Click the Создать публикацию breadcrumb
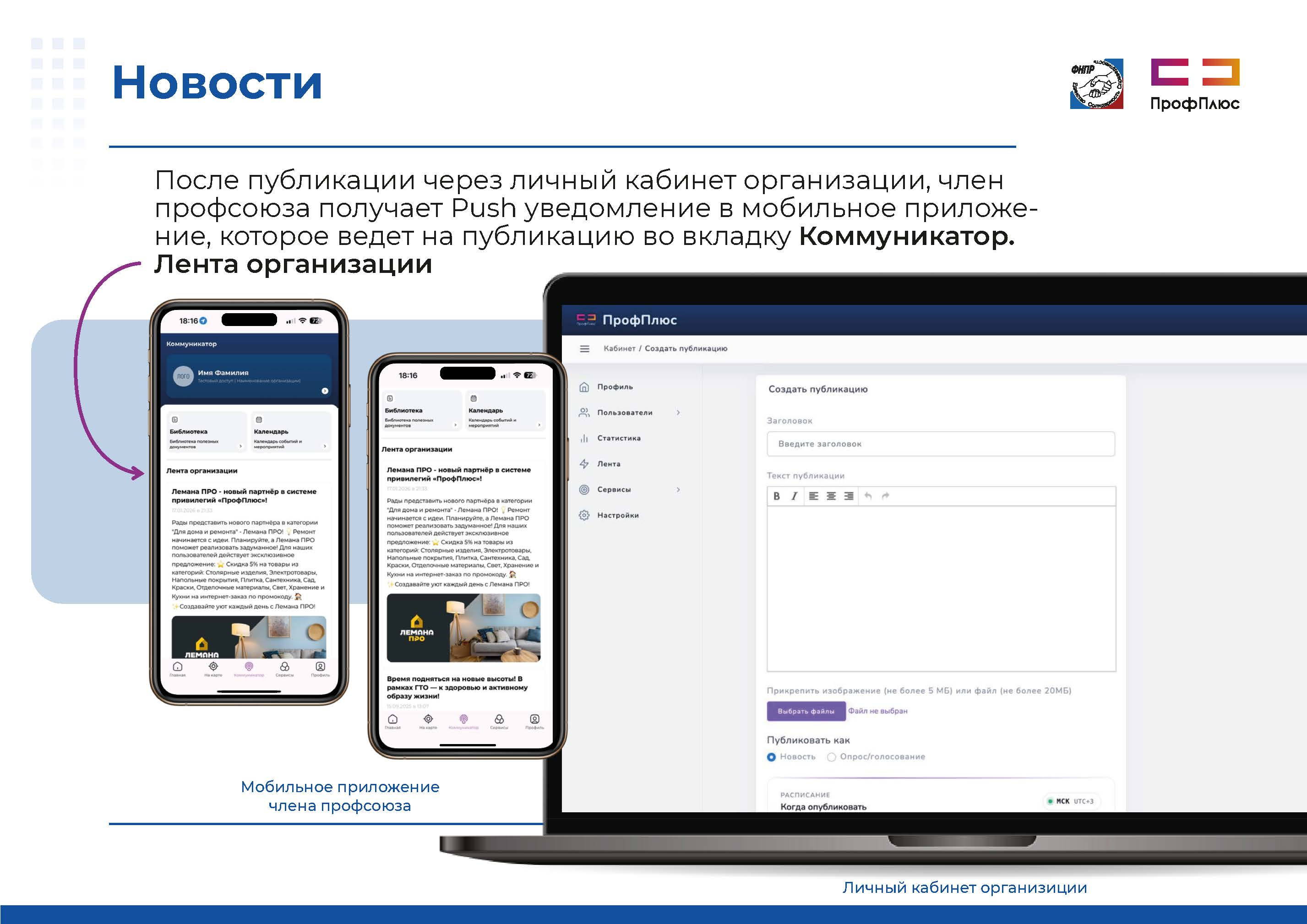The image size is (1307, 924). pos(686,348)
